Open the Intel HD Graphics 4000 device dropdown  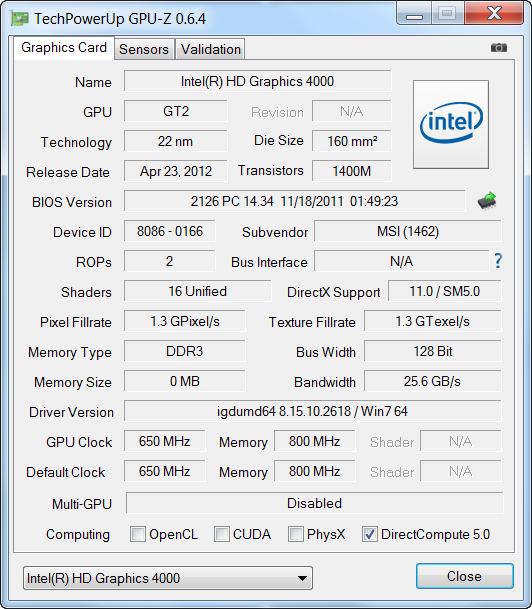[168, 578]
